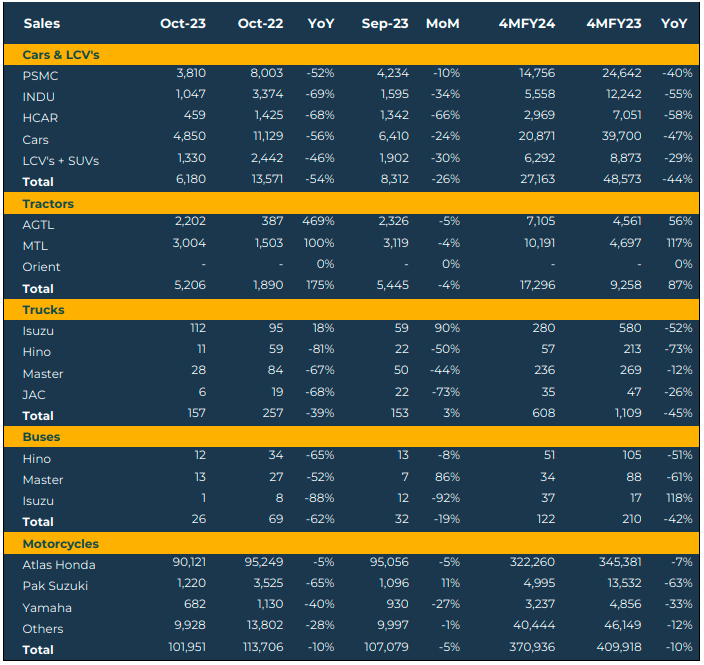Click JAC Oct-22 value 19
The height and width of the screenshot is (665, 704).
(x=277, y=392)
